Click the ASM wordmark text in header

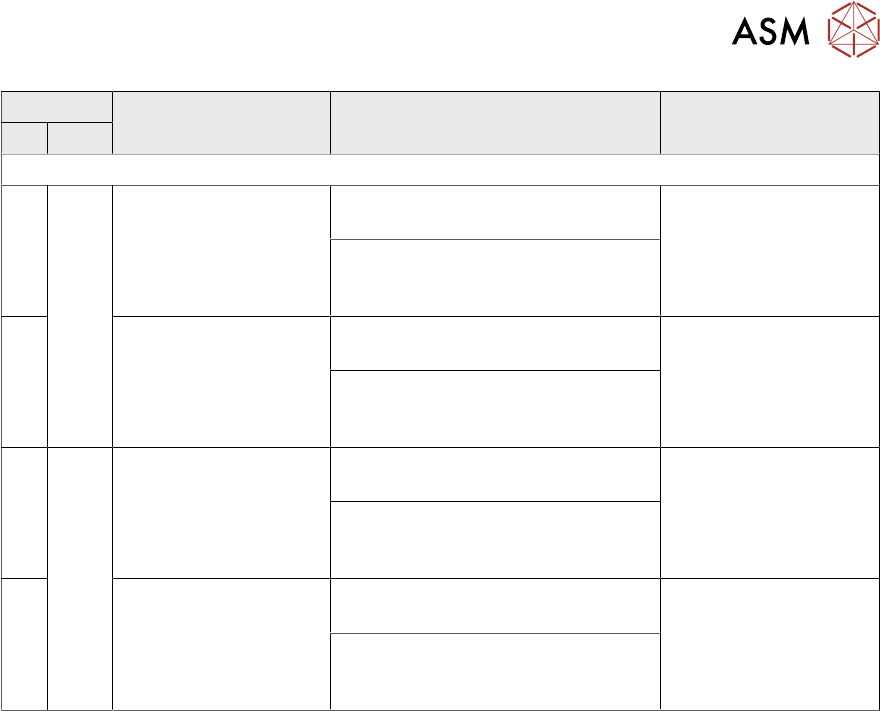click(770, 33)
